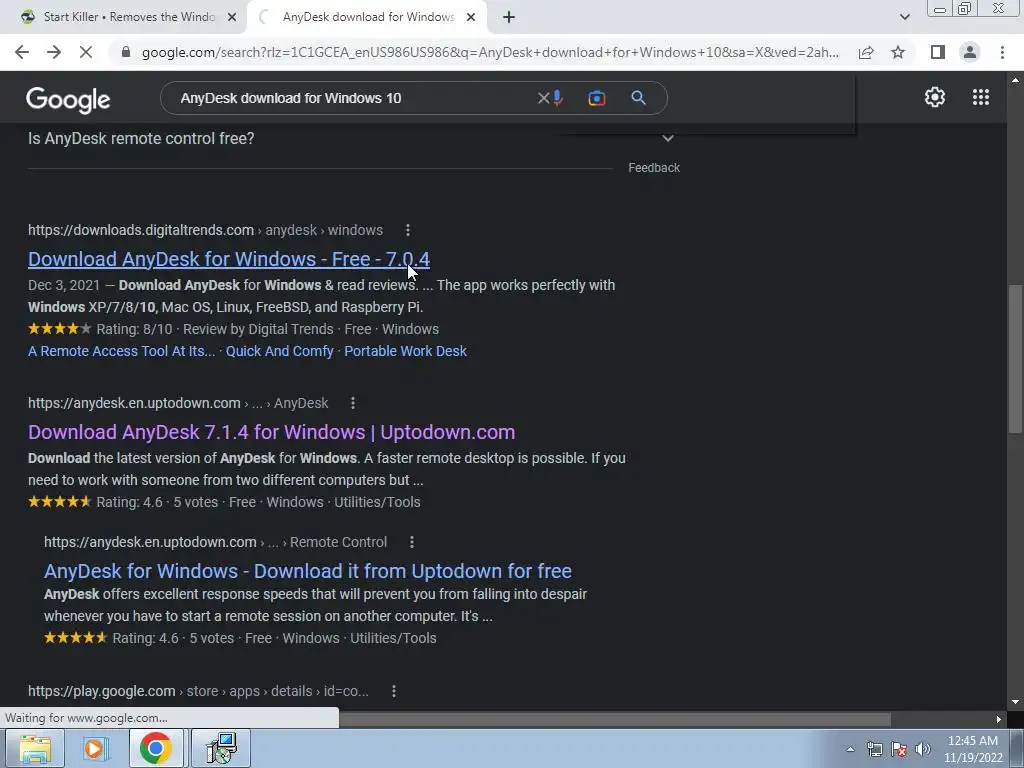The image size is (1024, 768).
Task: Stop loading the current page
Action: (x=86, y=52)
